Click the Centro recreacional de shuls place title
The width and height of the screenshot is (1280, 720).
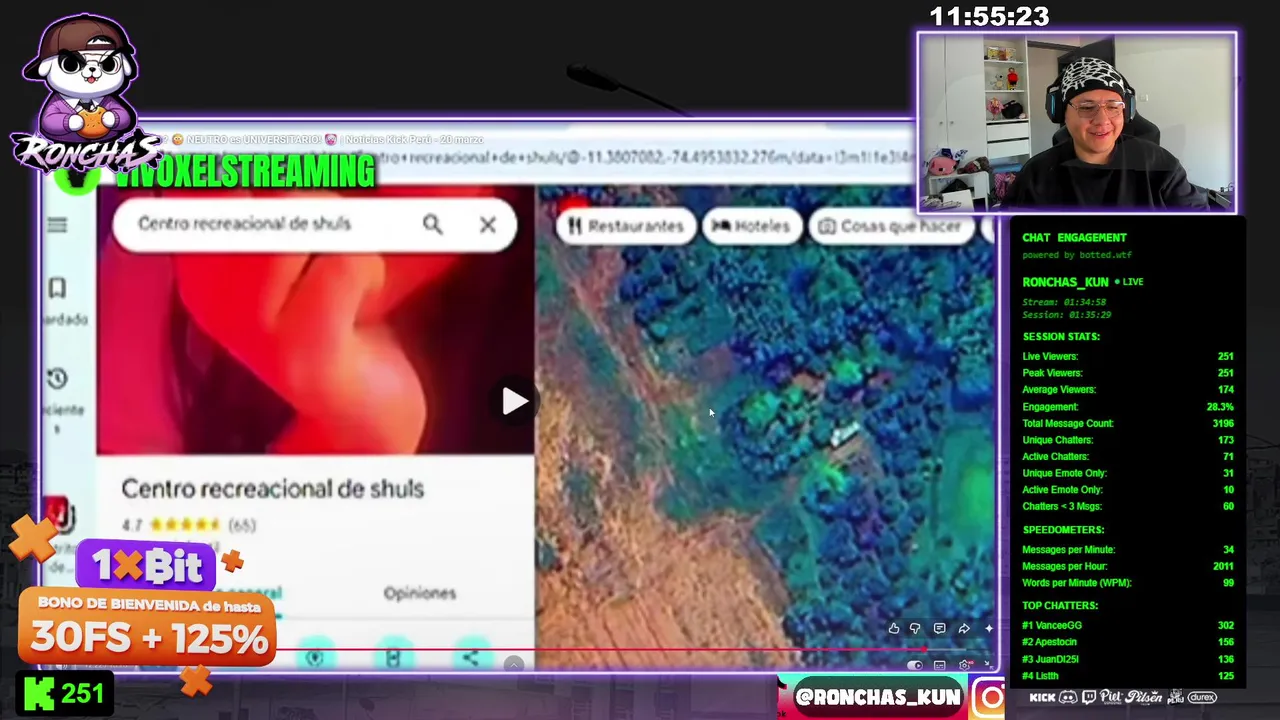pos(272,488)
